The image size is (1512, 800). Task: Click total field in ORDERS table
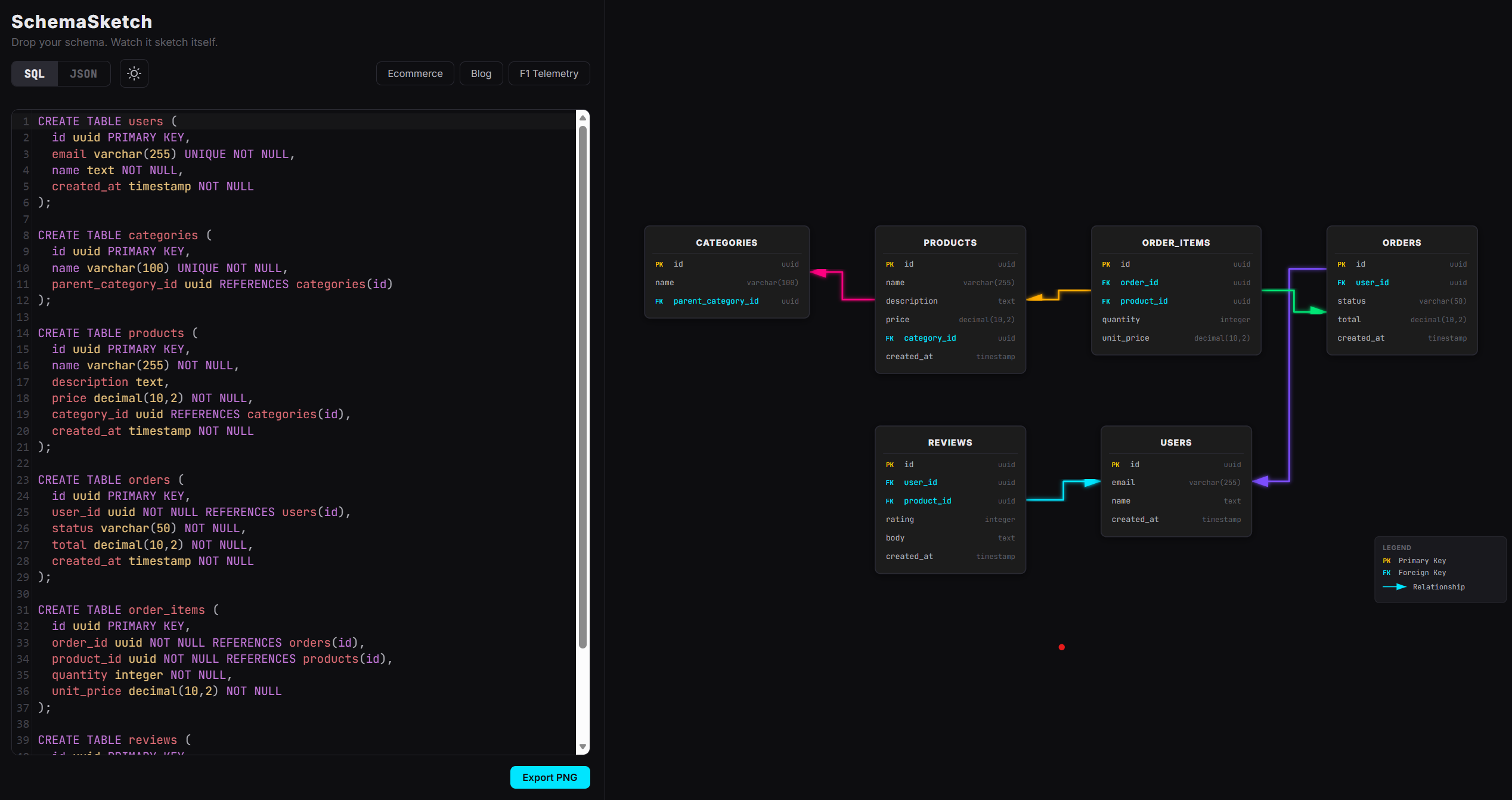click(1402, 320)
